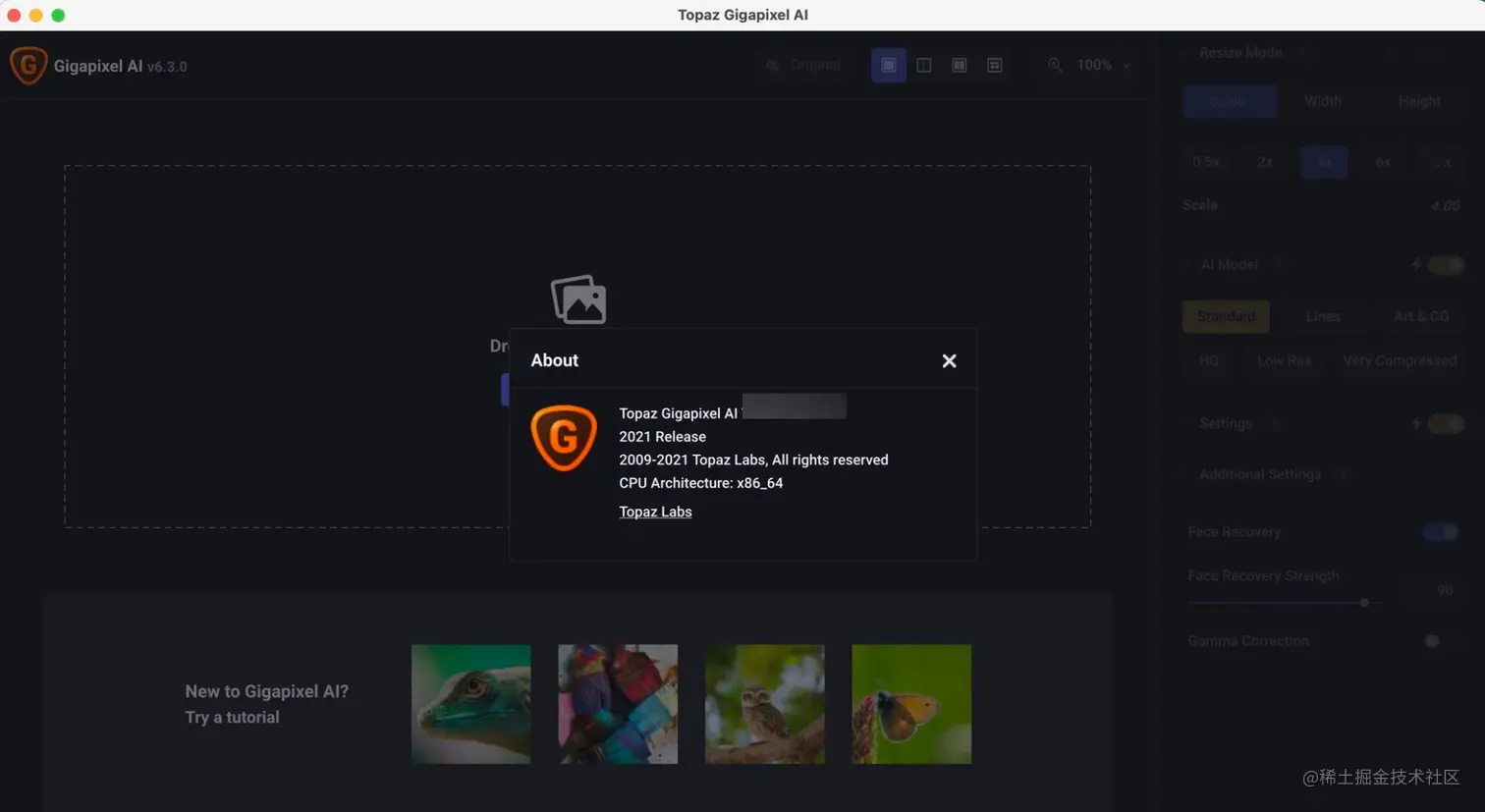Select the Standard AI model
Screen dimensions: 1485x812
click(x=1226, y=316)
